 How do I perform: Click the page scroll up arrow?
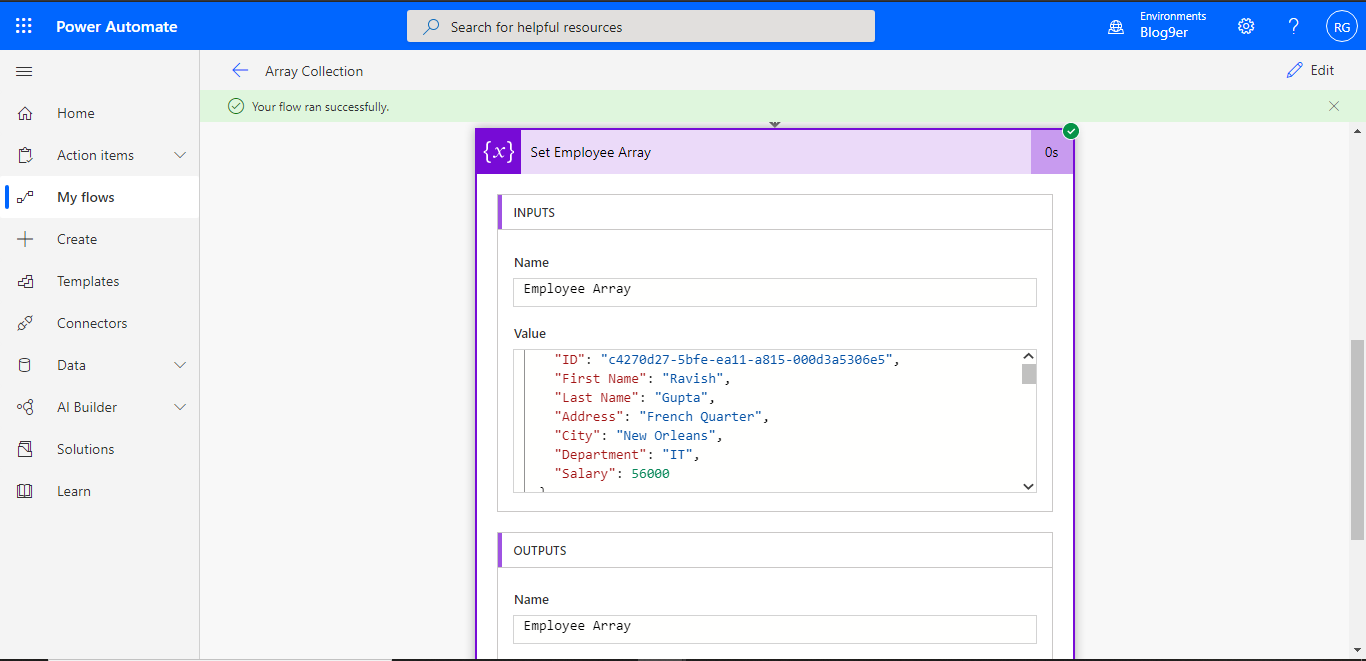(x=1357, y=131)
